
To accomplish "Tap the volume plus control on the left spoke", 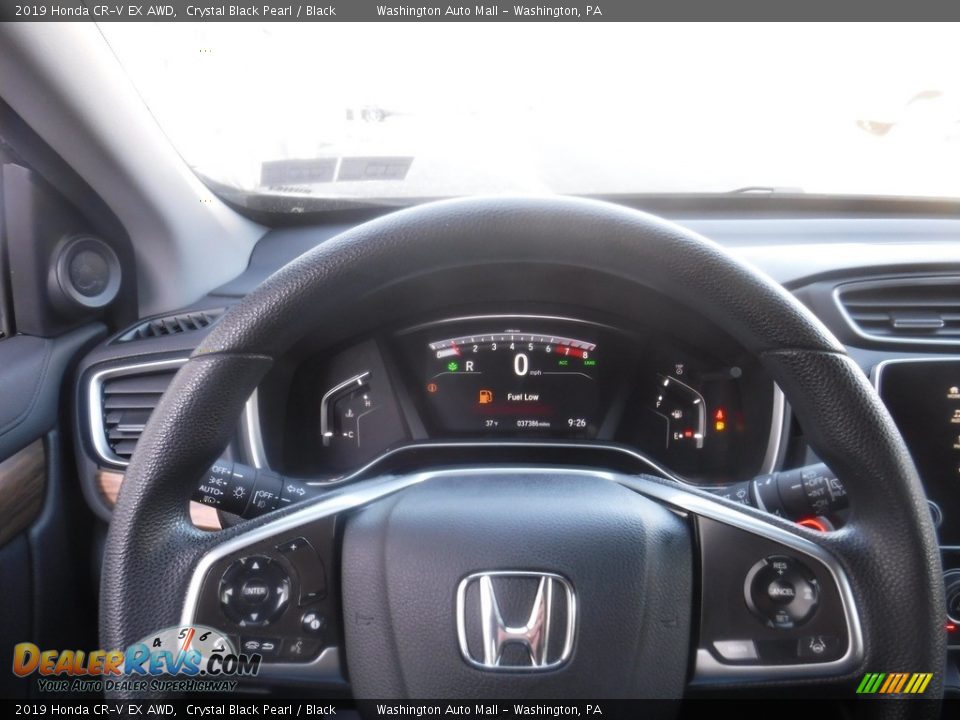I will pyautogui.click(x=292, y=547).
